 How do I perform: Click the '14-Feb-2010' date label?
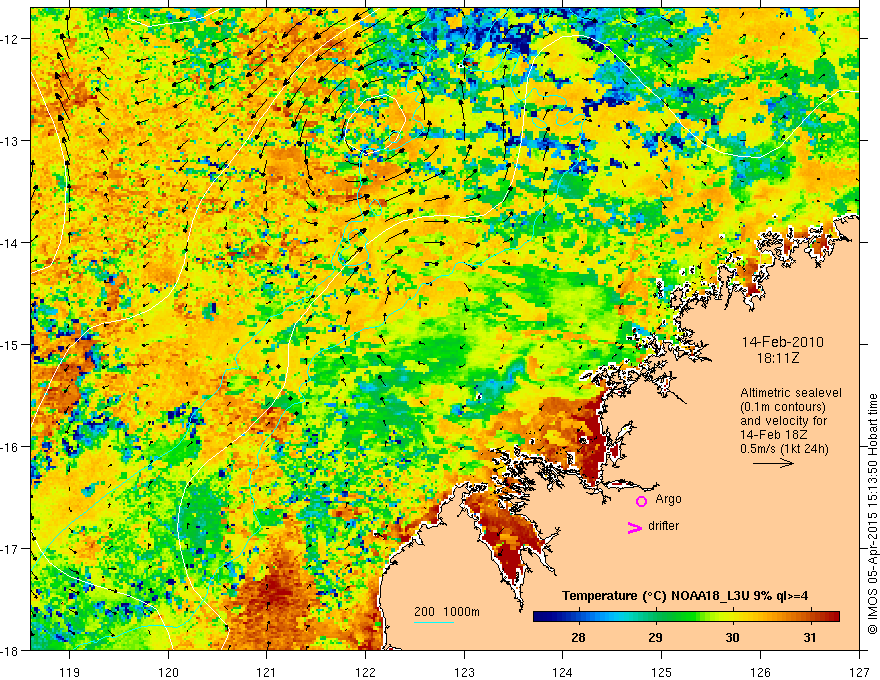(782, 342)
